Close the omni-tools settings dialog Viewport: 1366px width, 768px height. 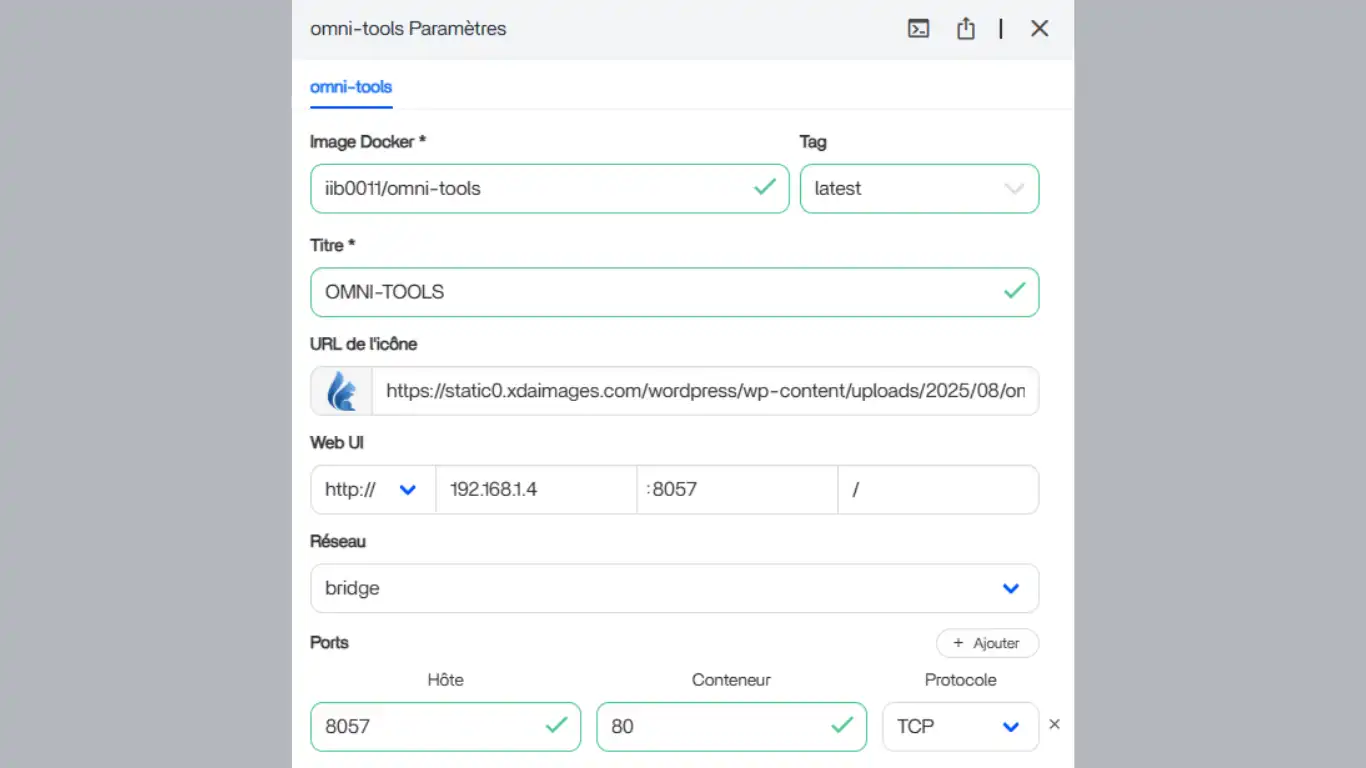pyautogui.click(x=1039, y=29)
